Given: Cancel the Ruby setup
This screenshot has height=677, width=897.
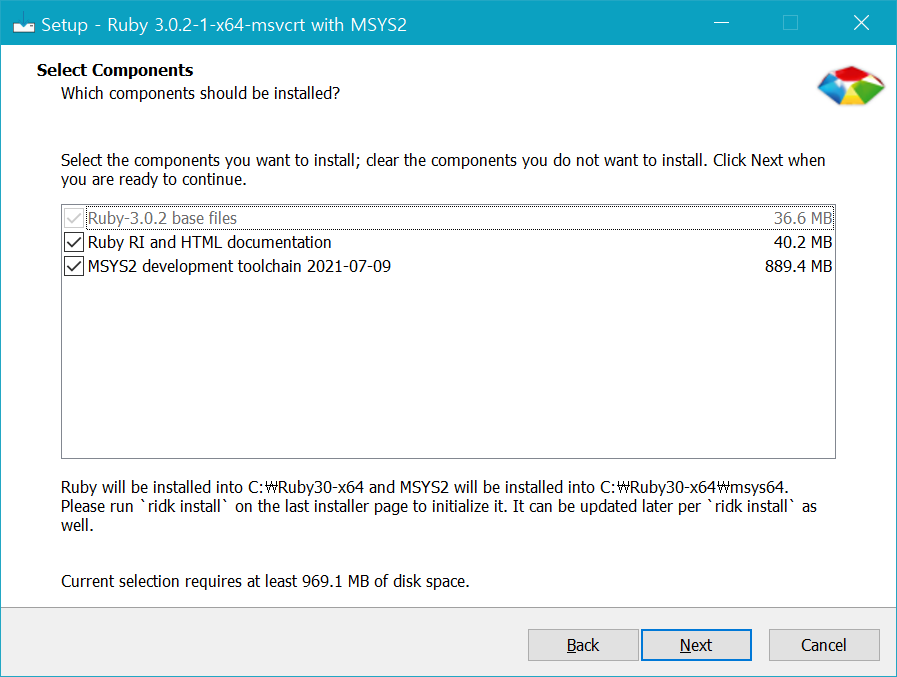Looking at the screenshot, I should coord(824,645).
